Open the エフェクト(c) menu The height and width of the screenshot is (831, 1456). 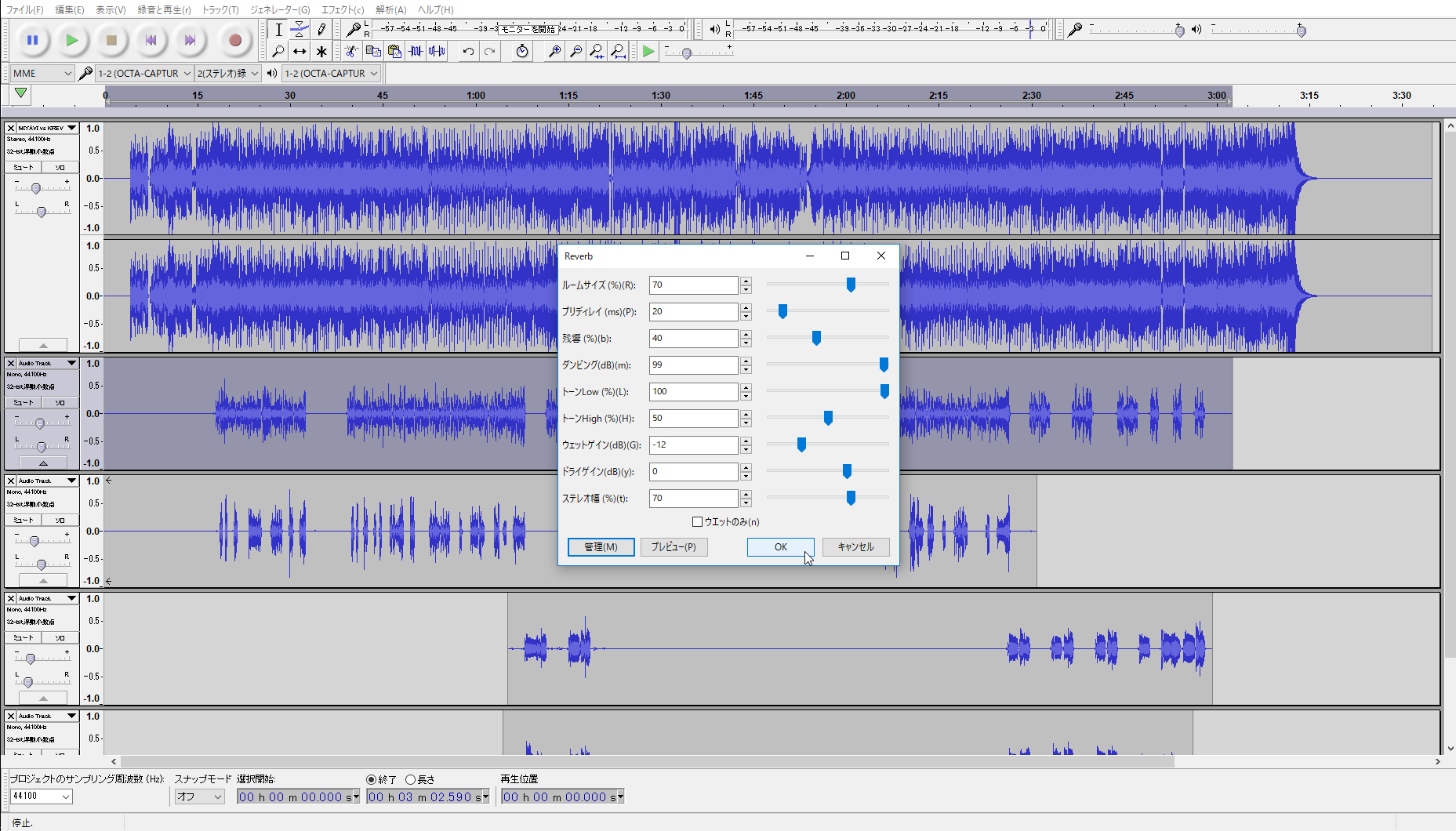coord(343,9)
